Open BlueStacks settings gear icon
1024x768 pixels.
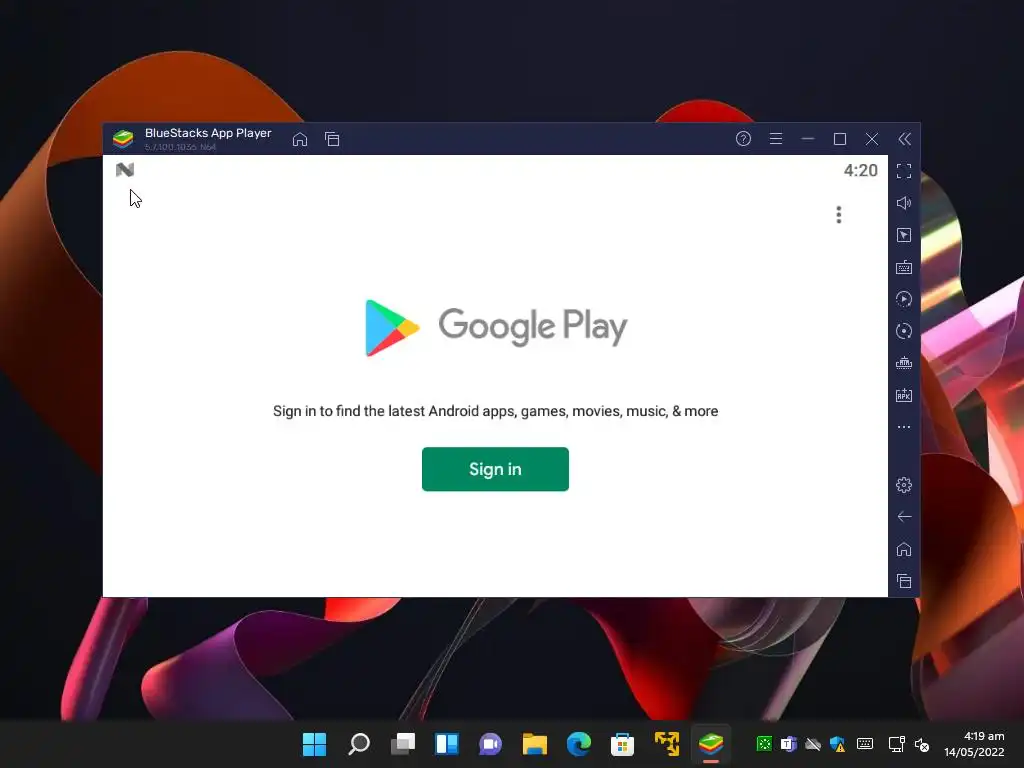click(x=904, y=485)
